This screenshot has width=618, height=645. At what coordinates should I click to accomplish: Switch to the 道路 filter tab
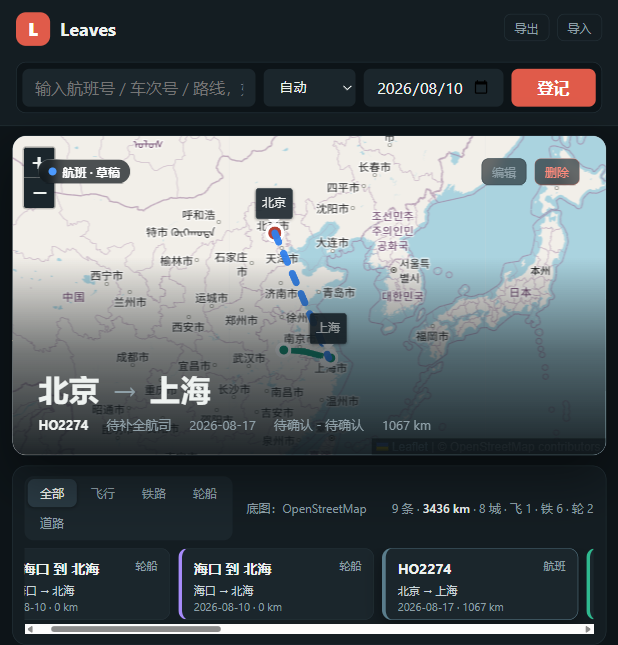pos(52,523)
